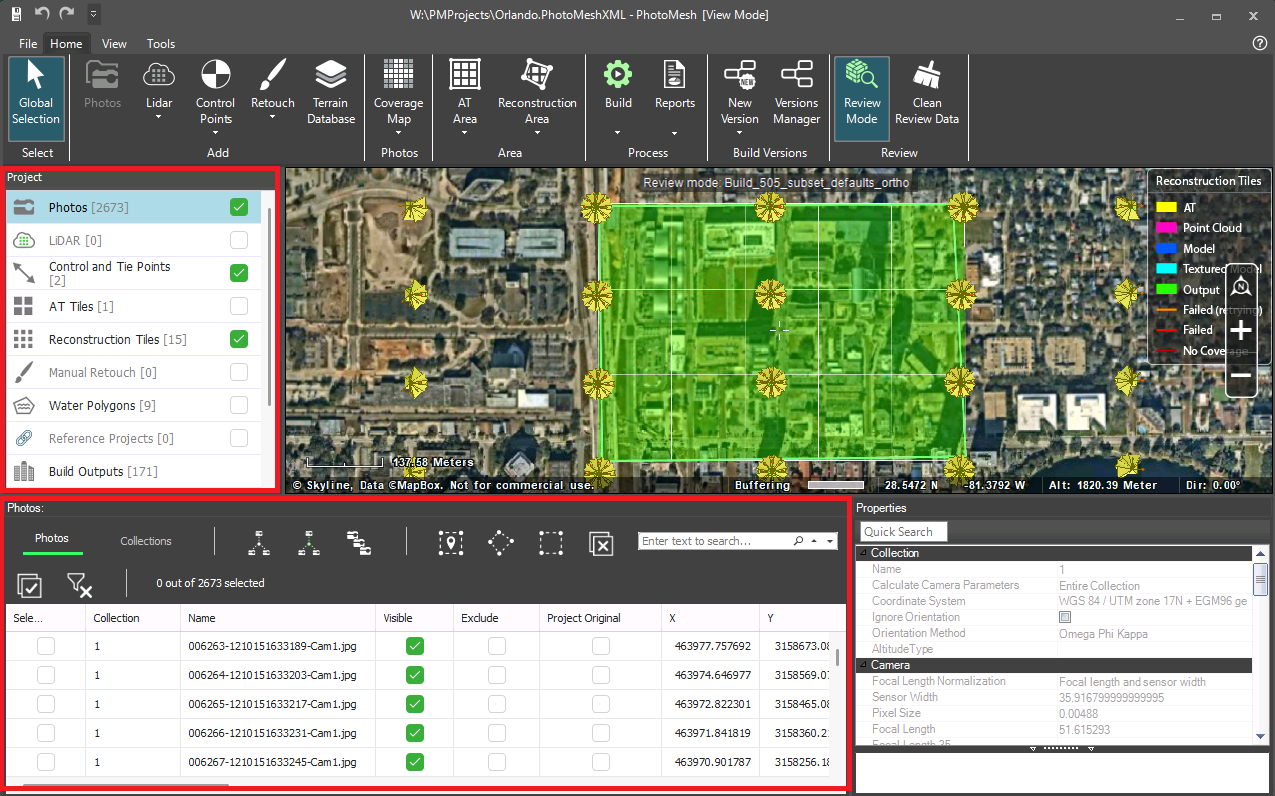Sort photos by the Name column header
The width and height of the screenshot is (1275, 796).
click(x=280, y=618)
